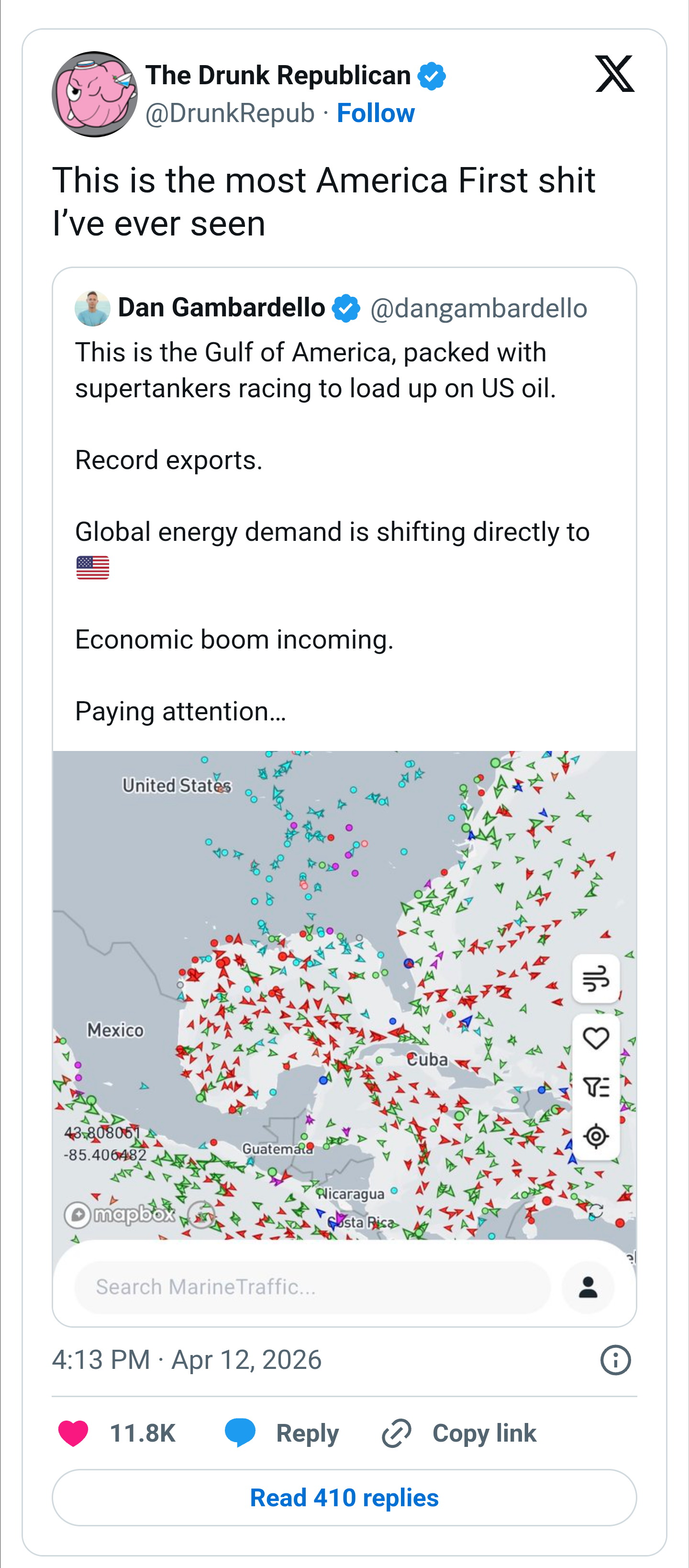The height and width of the screenshot is (1568, 689).
Task: Click the Costa Rica label on the map
Action: point(361,1221)
